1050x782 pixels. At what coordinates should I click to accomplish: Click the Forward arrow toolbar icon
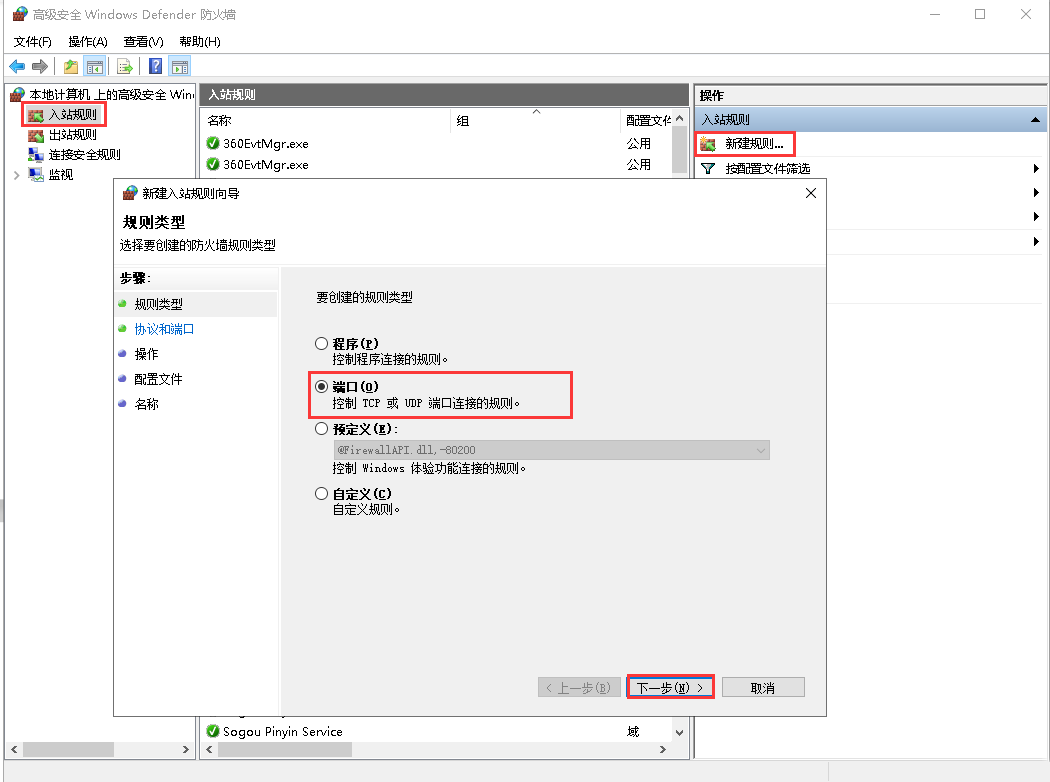[40, 66]
